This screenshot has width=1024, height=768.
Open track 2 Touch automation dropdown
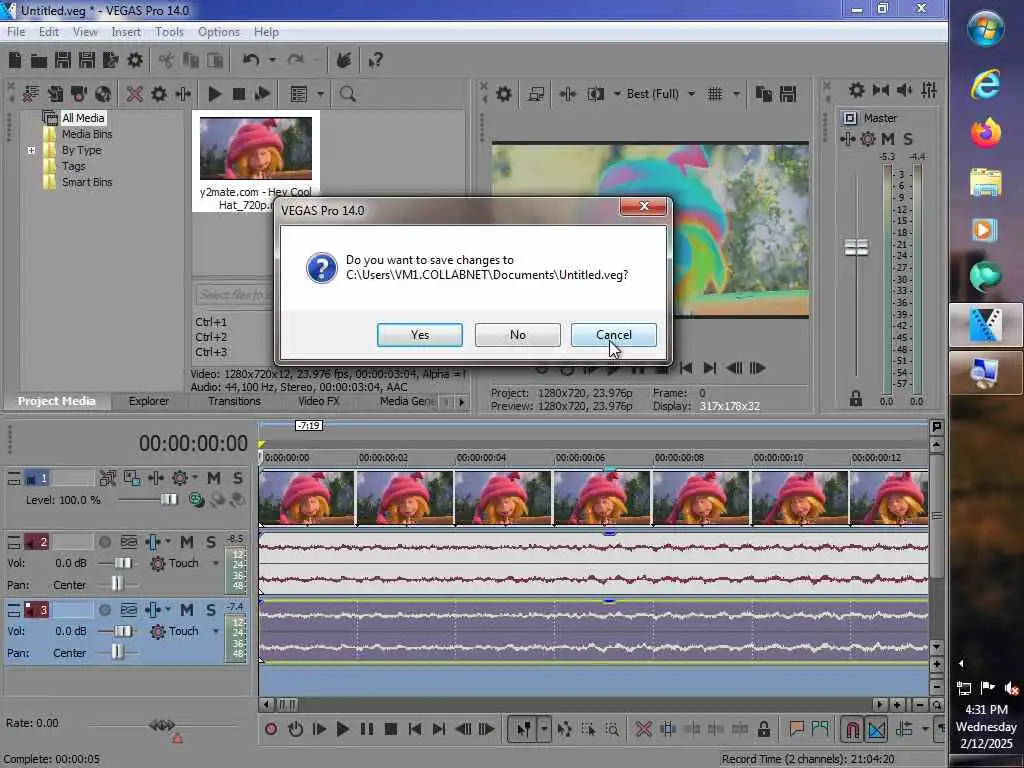pyautogui.click(x=216, y=563)
